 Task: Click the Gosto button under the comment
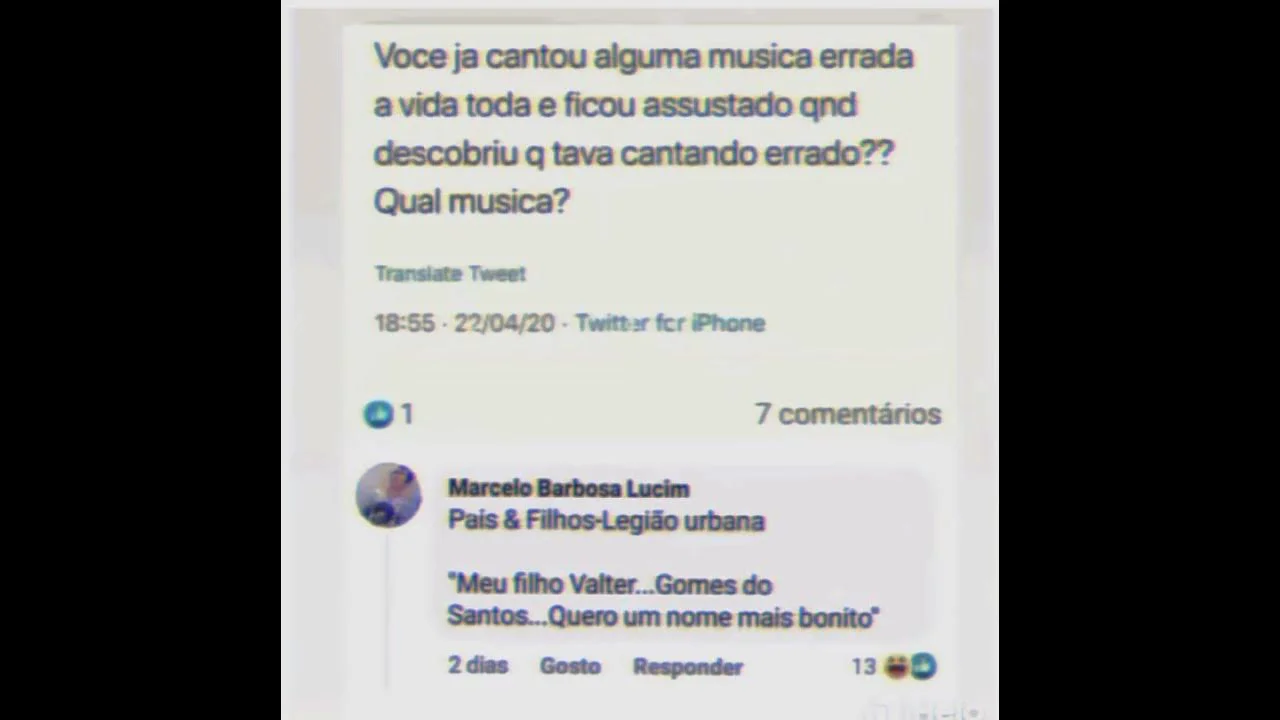[570, 666]
